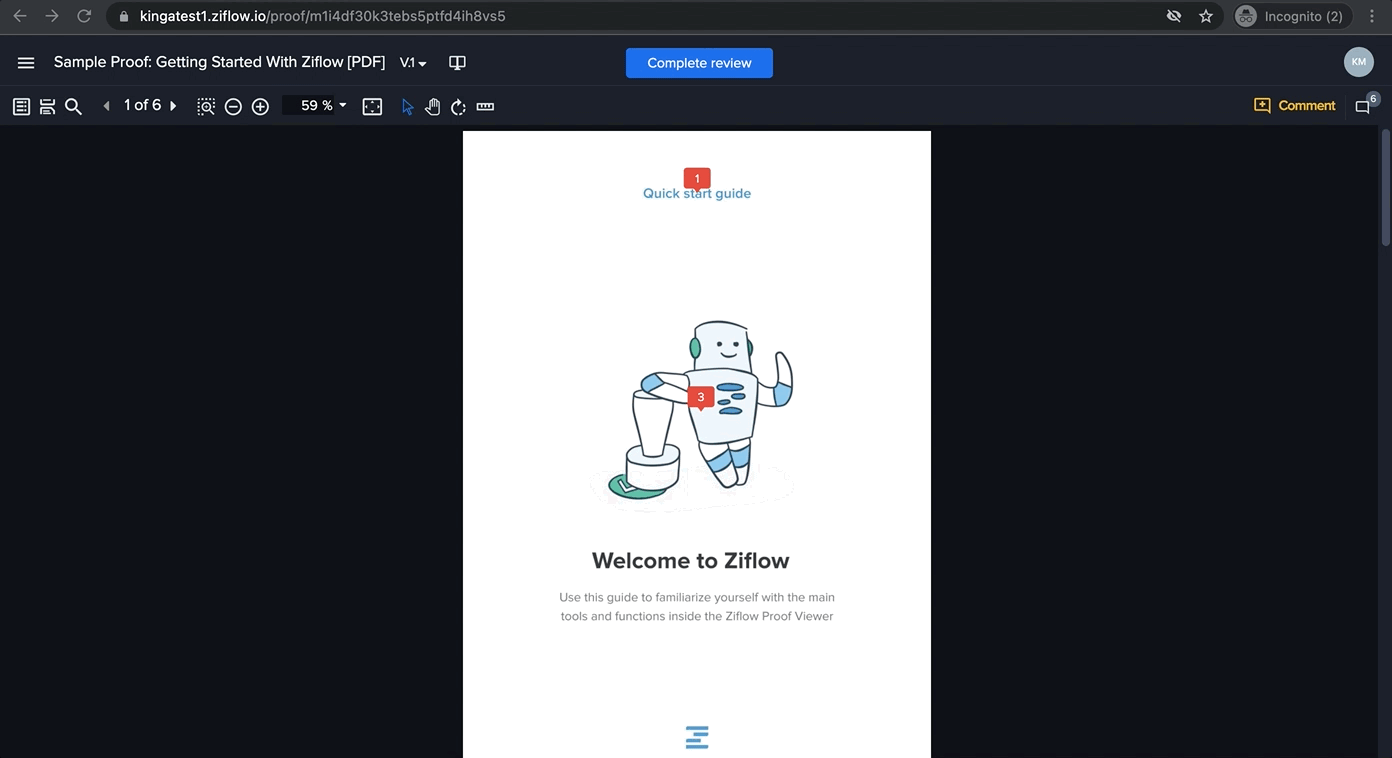The width and height of the screenshot is (1392, 758).
Task: Select the arrow pointer tool
Action: tap(407, 106)
